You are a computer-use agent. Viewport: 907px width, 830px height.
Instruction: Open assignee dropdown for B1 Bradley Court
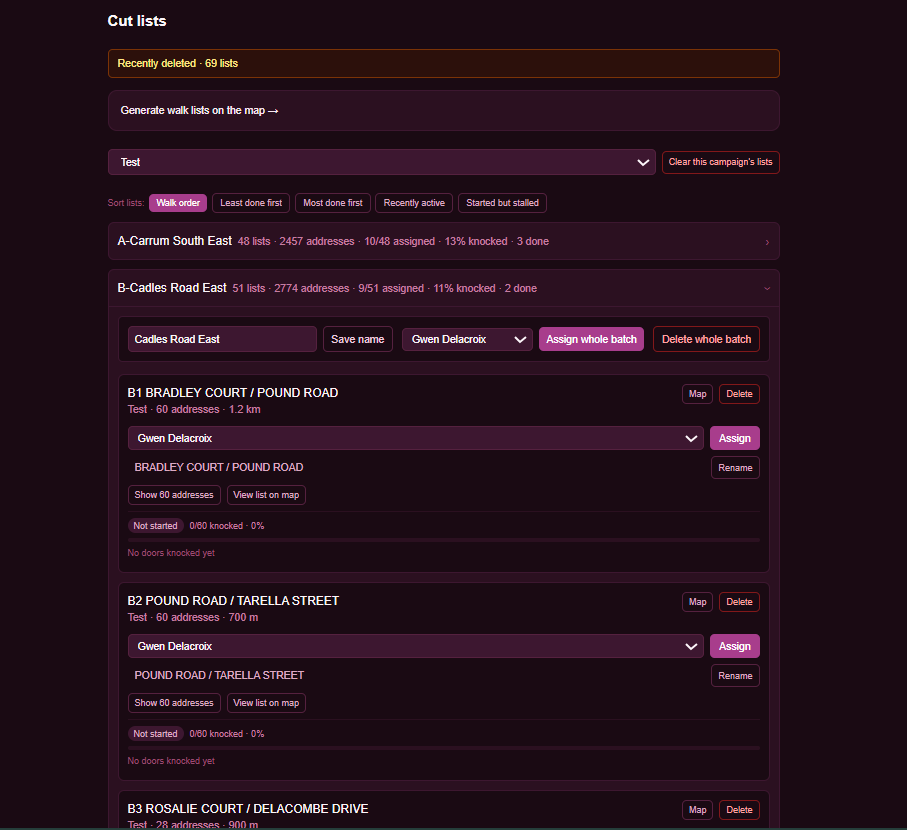coord(415,438)
